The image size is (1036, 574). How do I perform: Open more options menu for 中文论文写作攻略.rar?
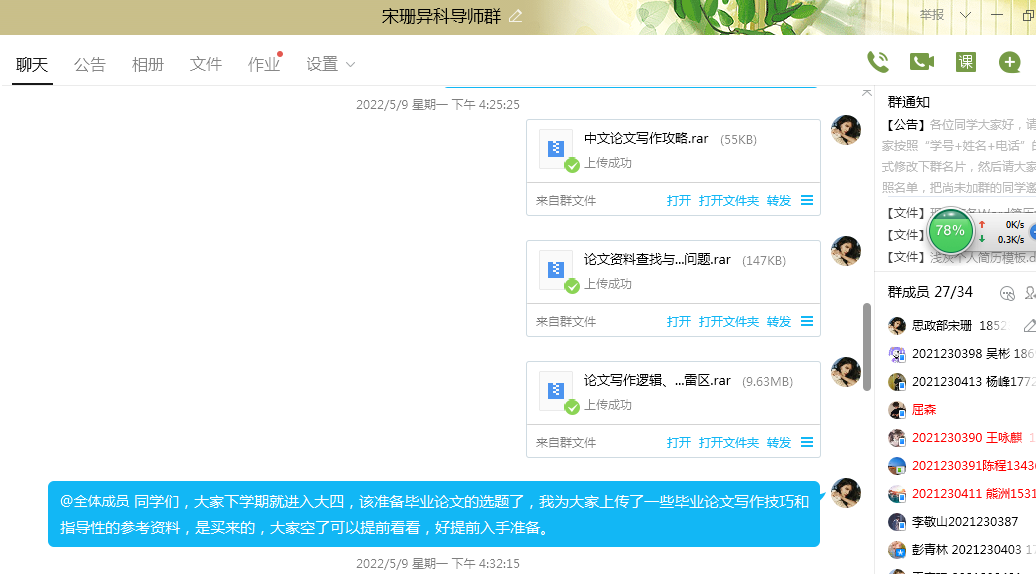(807, 200)
